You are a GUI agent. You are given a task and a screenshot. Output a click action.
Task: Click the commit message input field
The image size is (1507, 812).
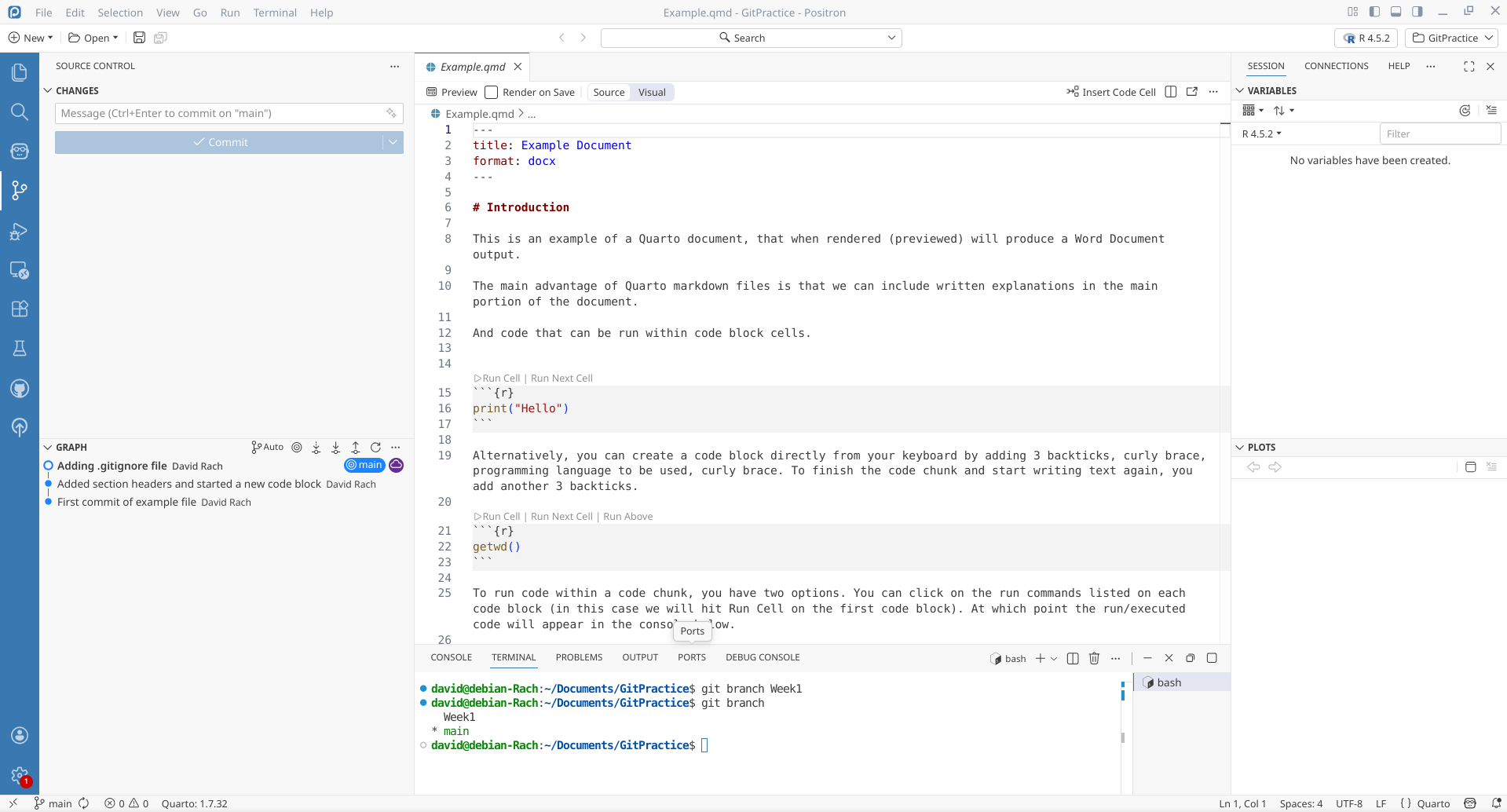(x=220, y=114)
